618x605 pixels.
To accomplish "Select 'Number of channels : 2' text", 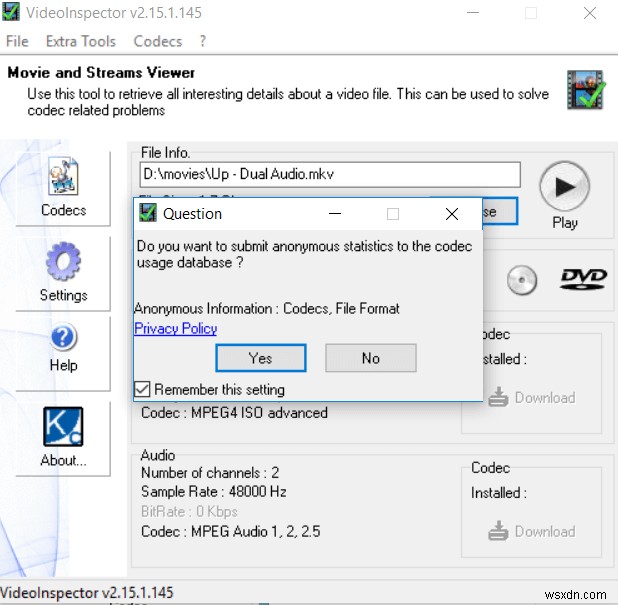I will point(210,473).
